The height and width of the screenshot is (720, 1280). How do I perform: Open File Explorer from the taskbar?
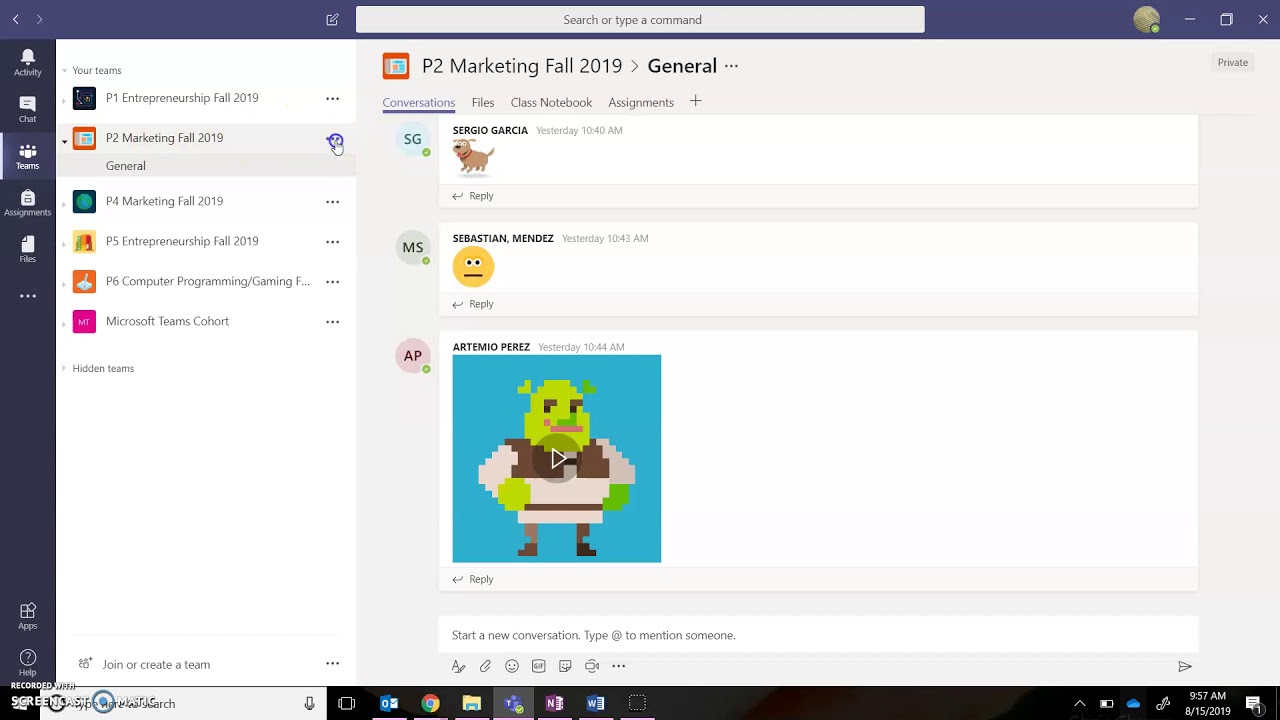click(472, 703)
